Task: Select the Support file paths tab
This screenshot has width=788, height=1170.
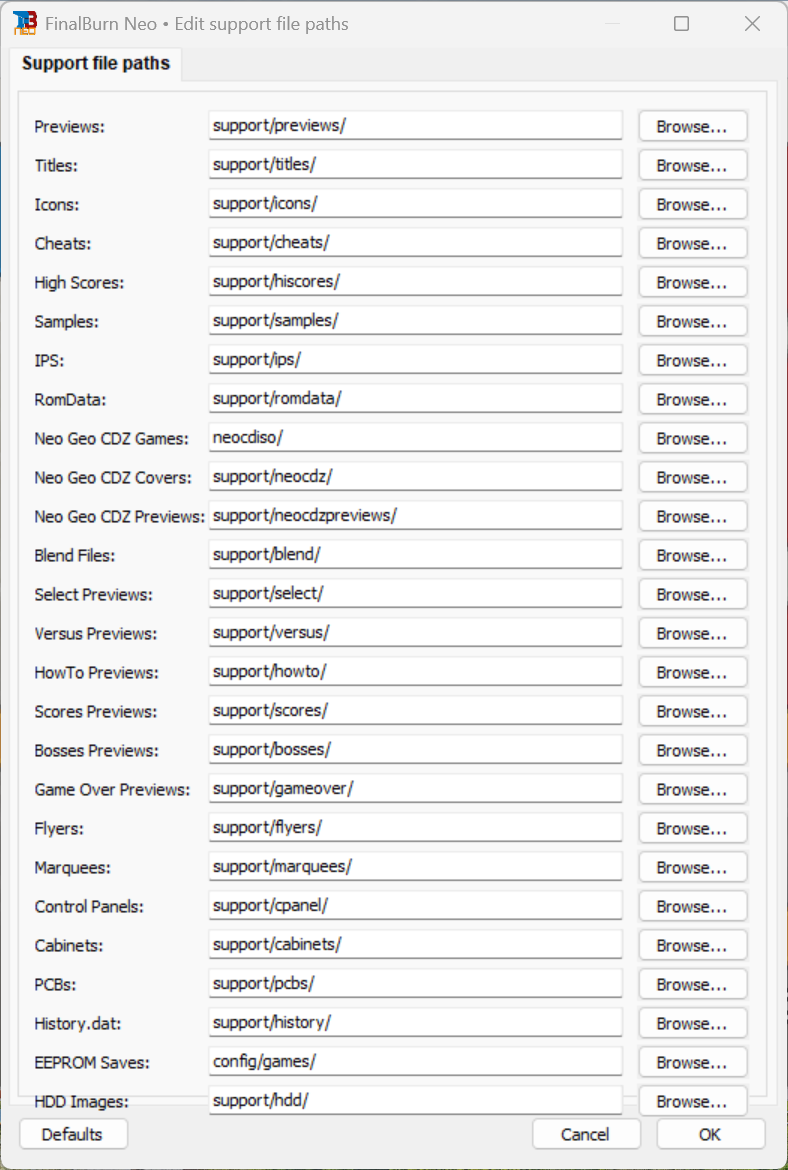Action: tap(96, 64)
